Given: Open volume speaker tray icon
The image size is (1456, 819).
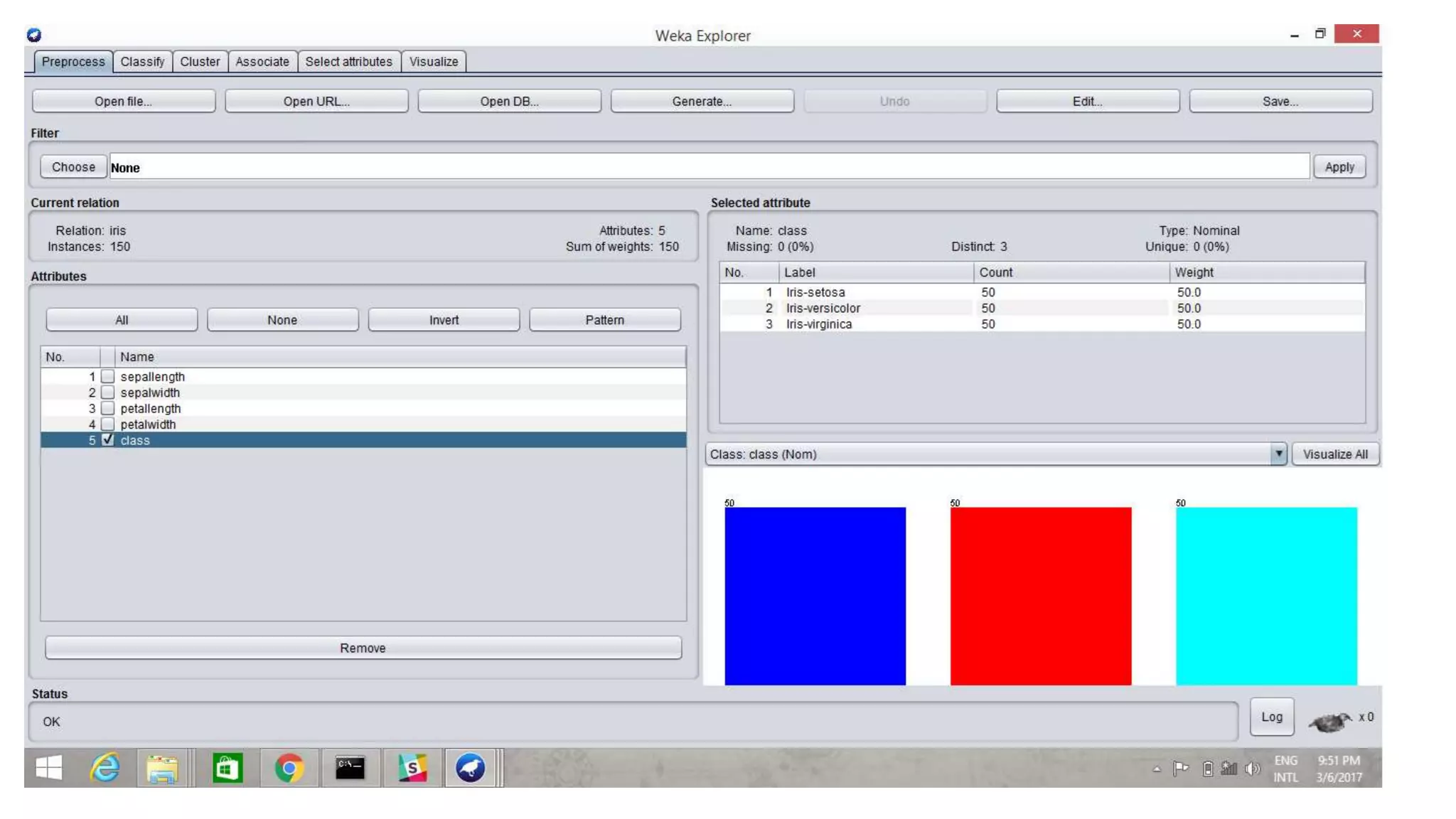Looking at the screenshot, I should coord(1253,769).
